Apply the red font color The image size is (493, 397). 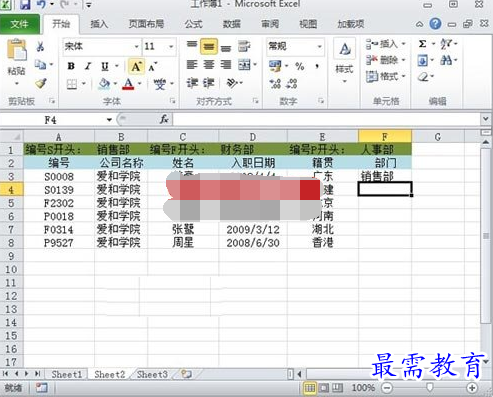(128, 84)
